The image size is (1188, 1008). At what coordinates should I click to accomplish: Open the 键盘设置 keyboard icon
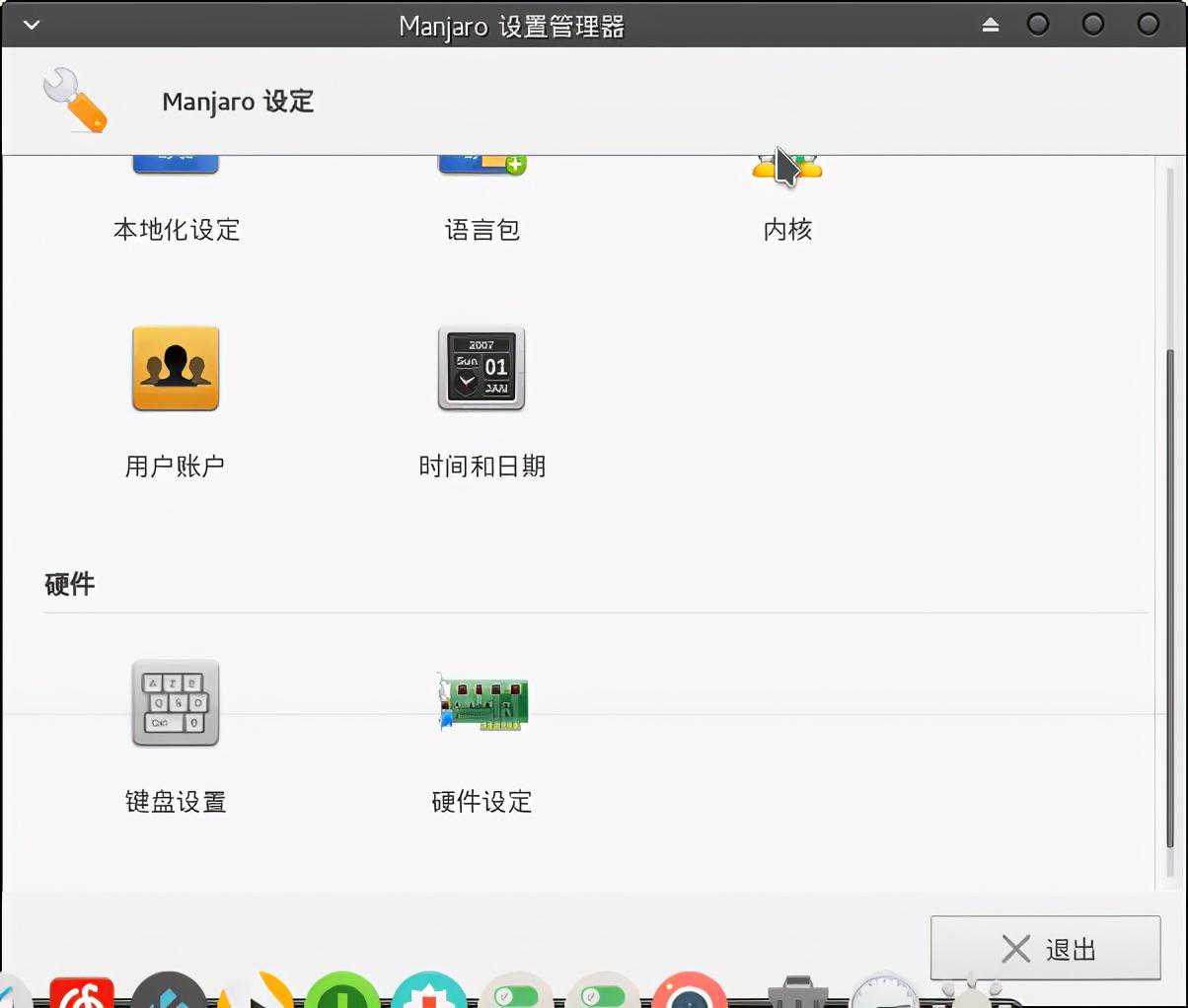point(176,703)
